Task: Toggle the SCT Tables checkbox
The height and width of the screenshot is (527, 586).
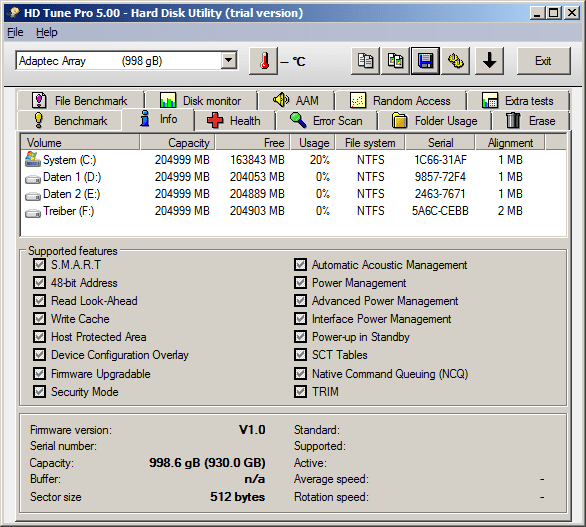Action: pos(300,354)
